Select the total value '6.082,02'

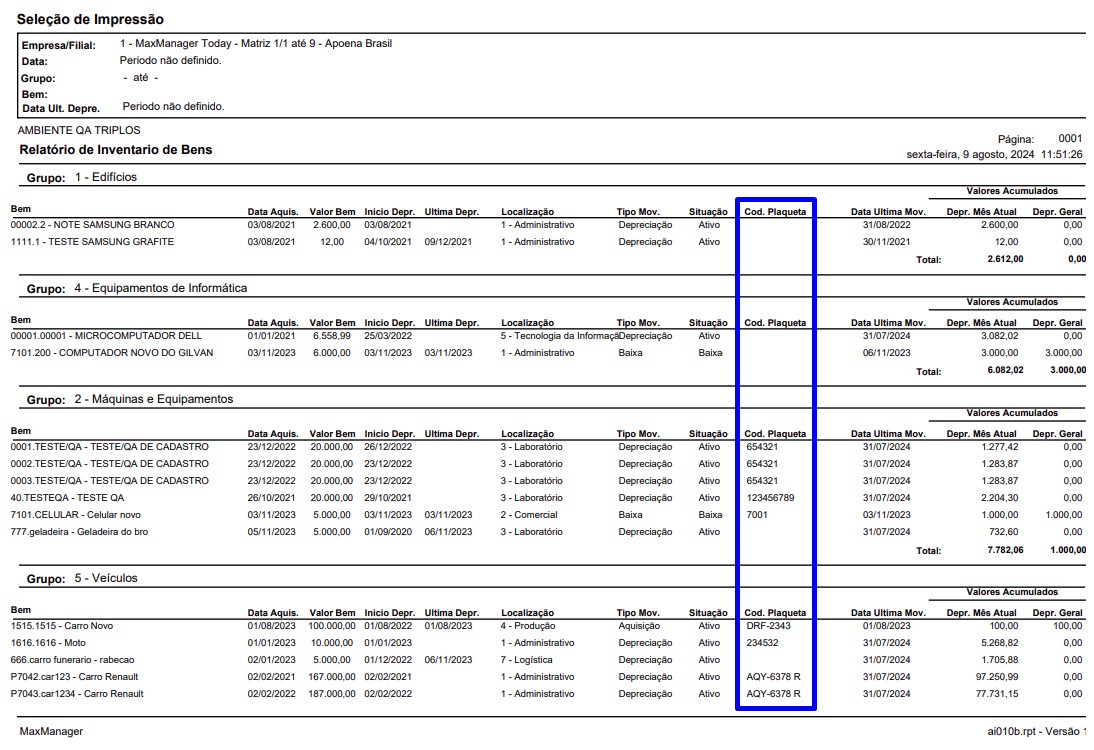click(1005, 370)
